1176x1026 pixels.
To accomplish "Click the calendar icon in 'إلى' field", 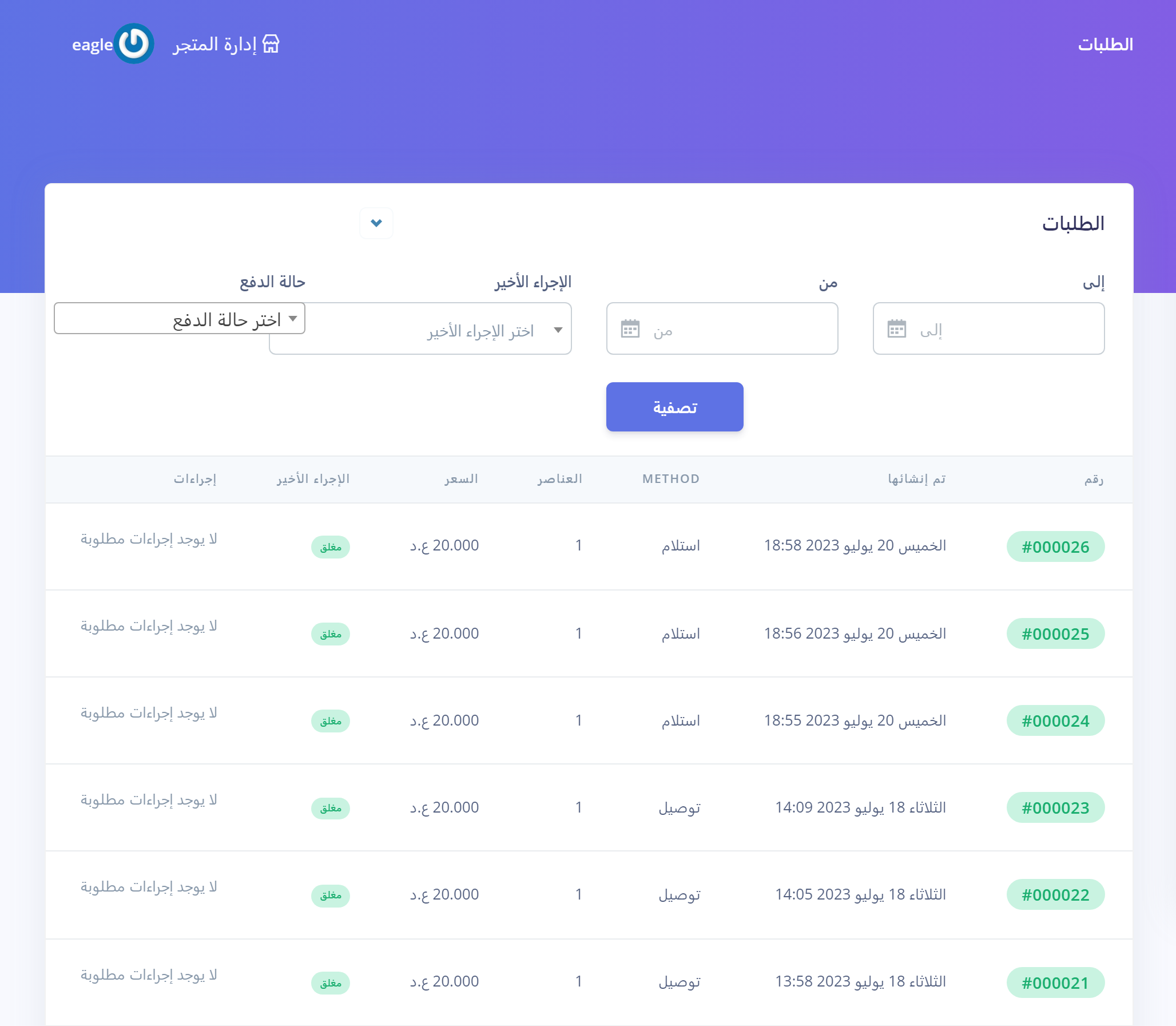I will [x=896, y=328].
